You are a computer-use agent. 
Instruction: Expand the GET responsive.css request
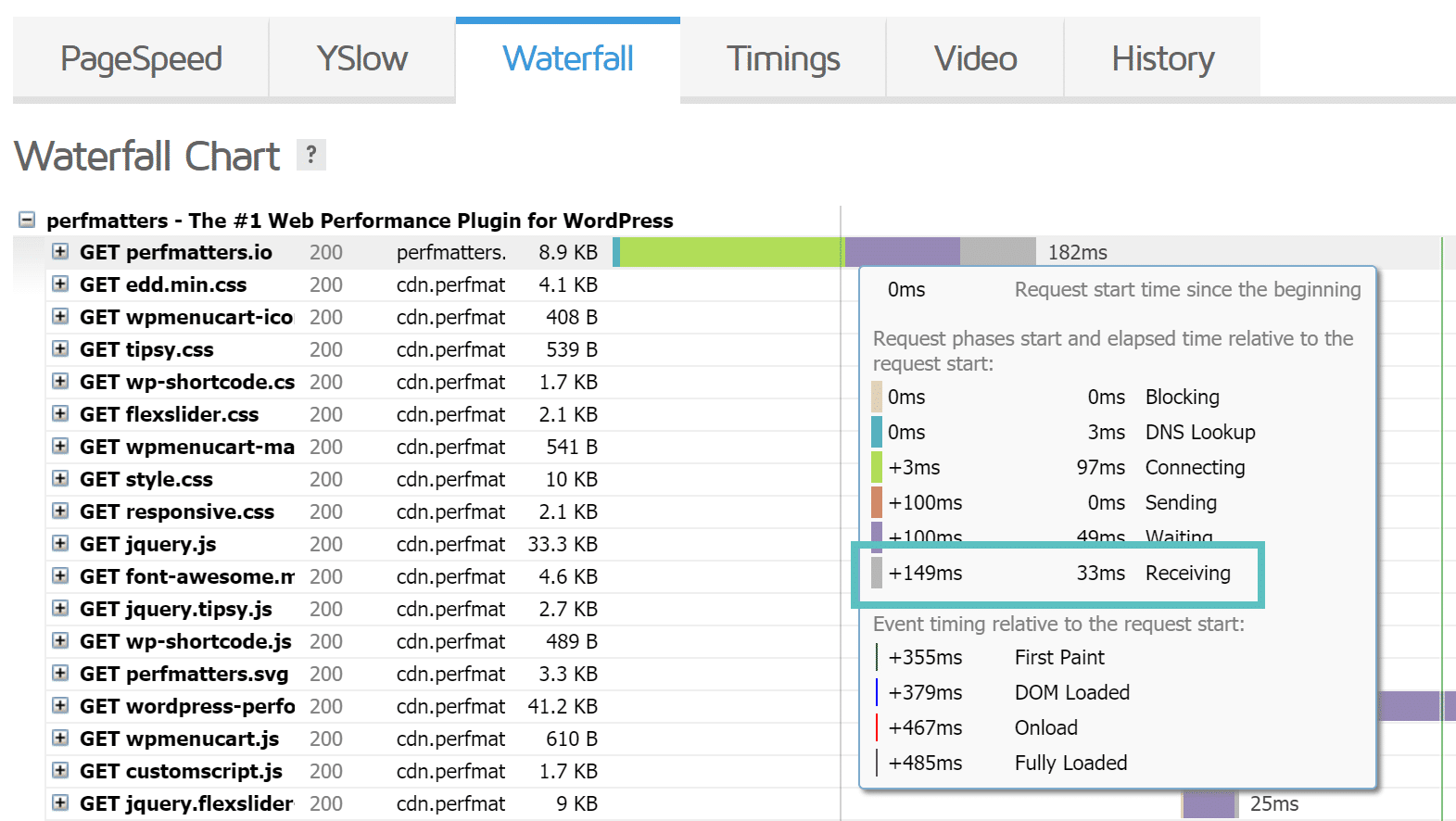60,512
